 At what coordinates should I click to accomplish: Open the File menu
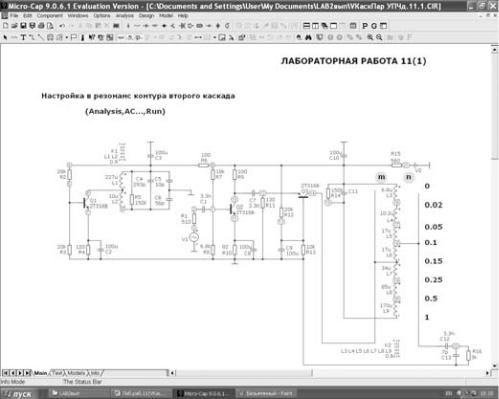[x=14, y=16]
